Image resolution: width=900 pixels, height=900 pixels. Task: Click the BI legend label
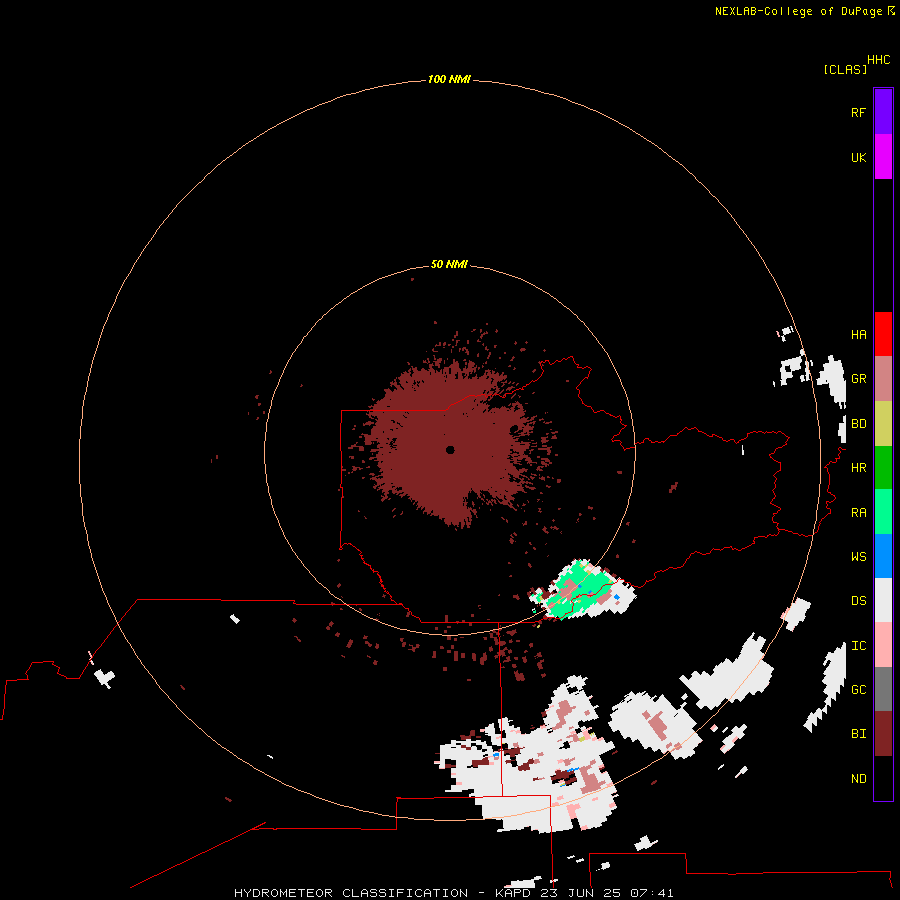(x=858, y=734)
